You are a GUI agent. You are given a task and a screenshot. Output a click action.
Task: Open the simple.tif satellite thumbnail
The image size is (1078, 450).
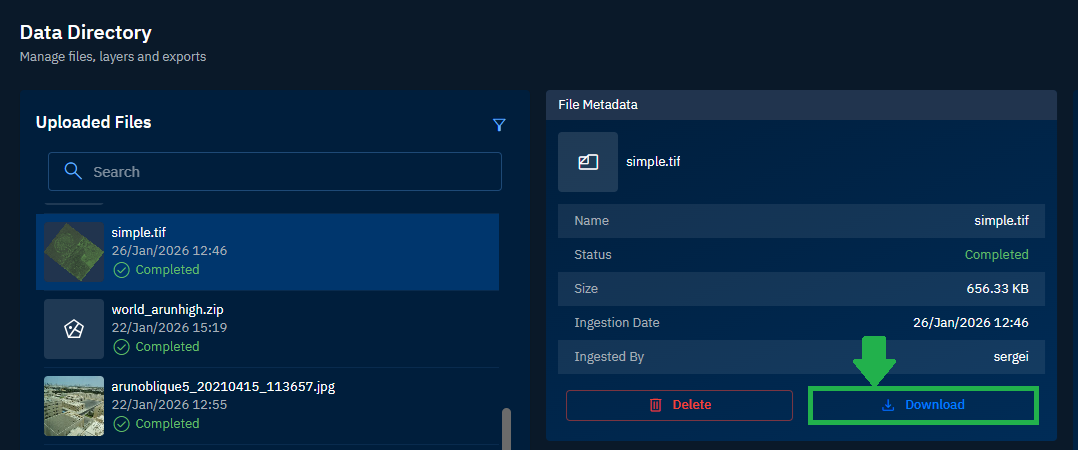pyautogui.click(x=74, y=251)
